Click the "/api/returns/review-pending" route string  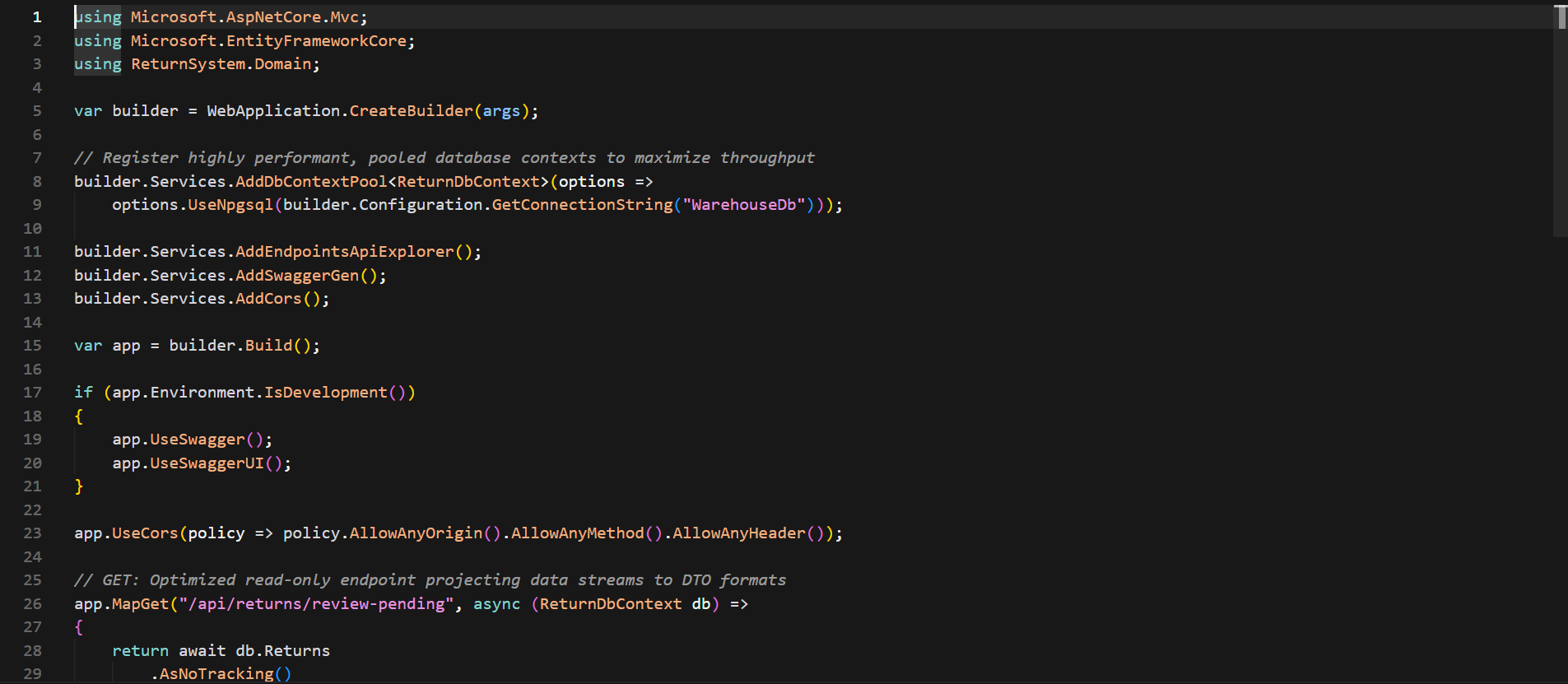(x=317, y=604)
